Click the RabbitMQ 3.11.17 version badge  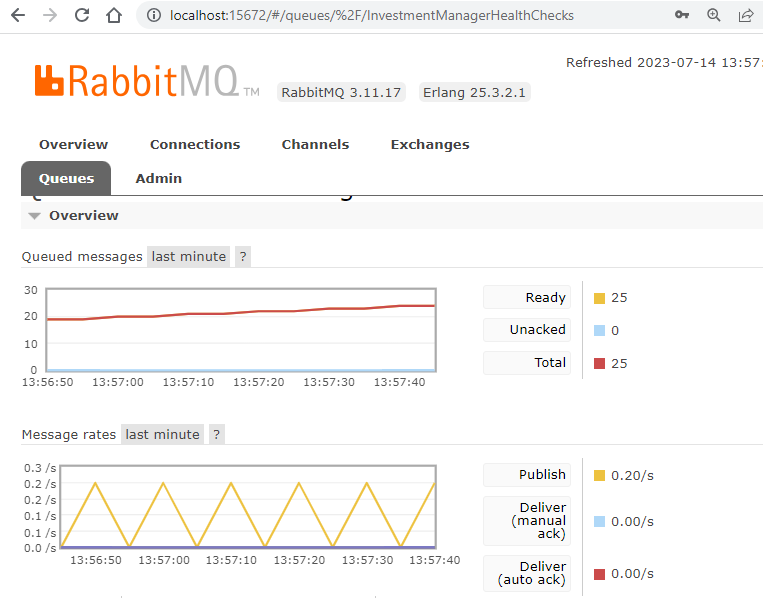click(341, 92)
